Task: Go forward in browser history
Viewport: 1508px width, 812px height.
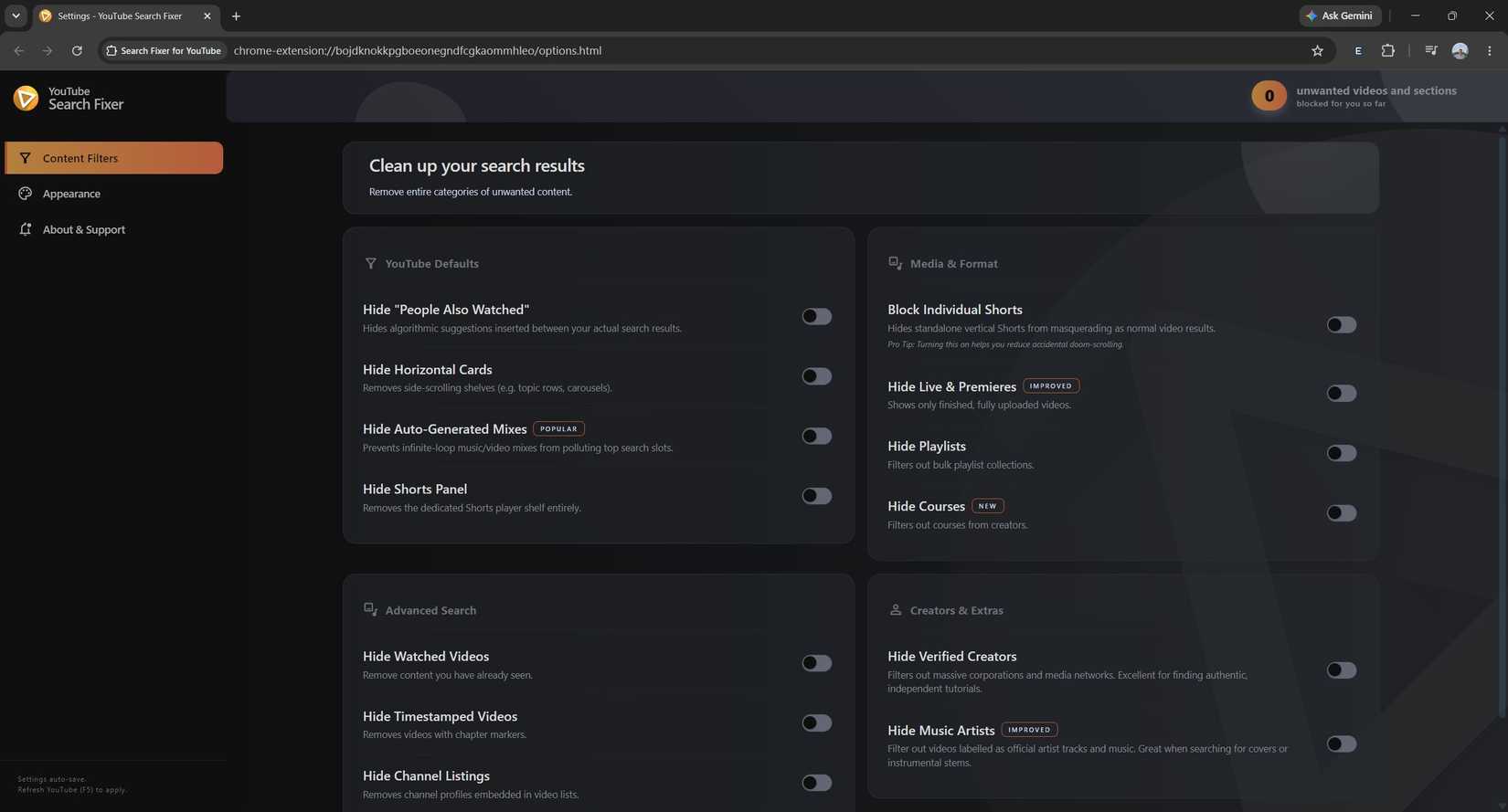Action: coord(48,51)
